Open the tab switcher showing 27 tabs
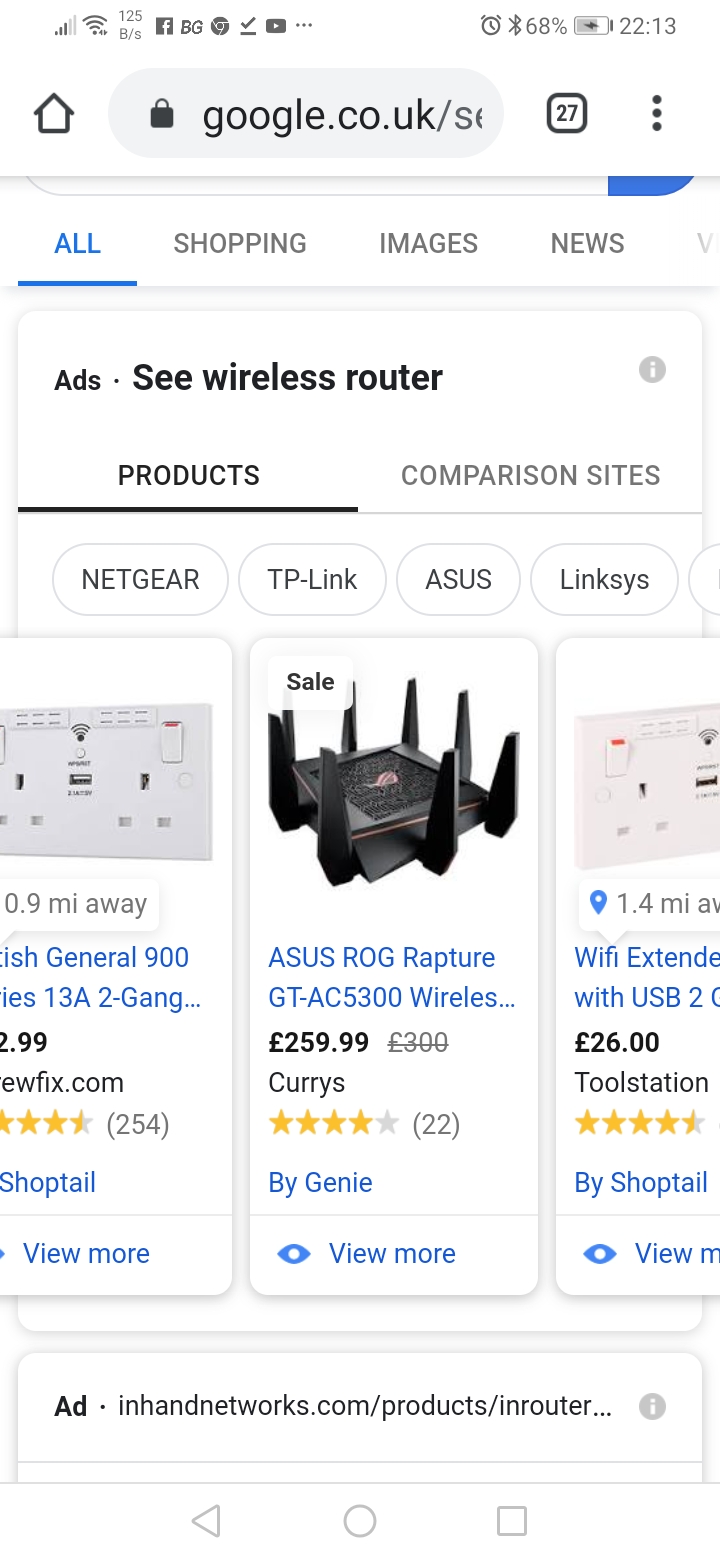720x1560 pixels. (567, 114)
